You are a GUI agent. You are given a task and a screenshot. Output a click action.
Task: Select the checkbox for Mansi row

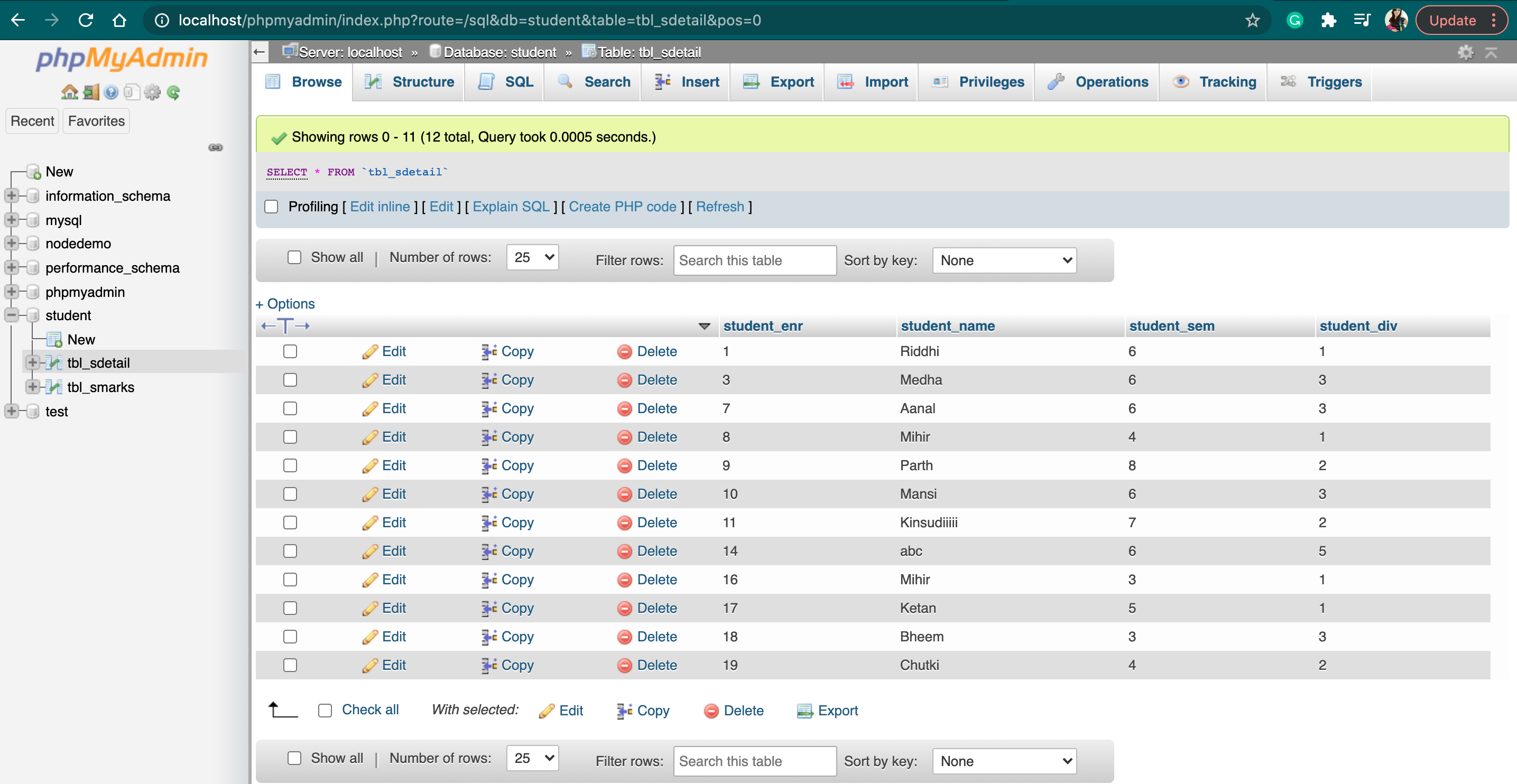click(x=290, y=494)
